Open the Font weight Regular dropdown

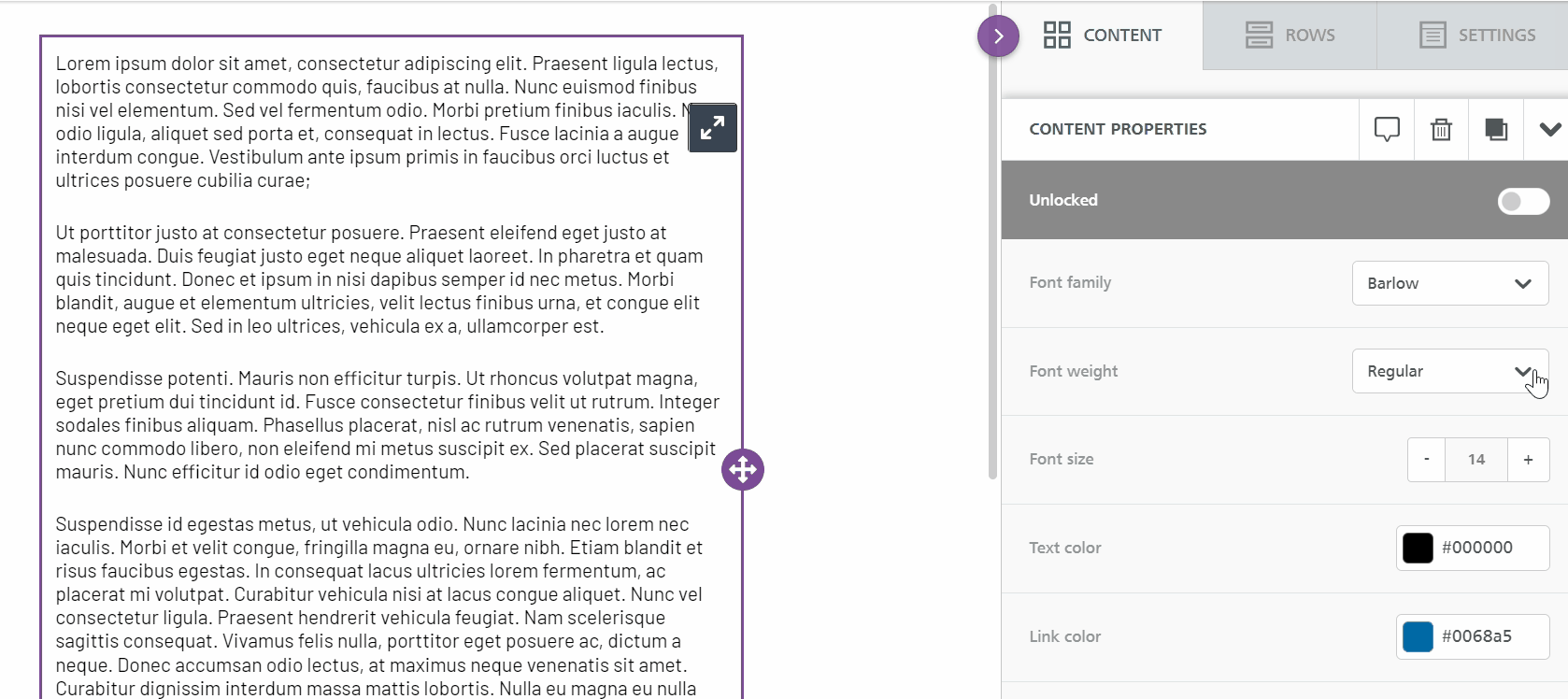click(1449, 371)
